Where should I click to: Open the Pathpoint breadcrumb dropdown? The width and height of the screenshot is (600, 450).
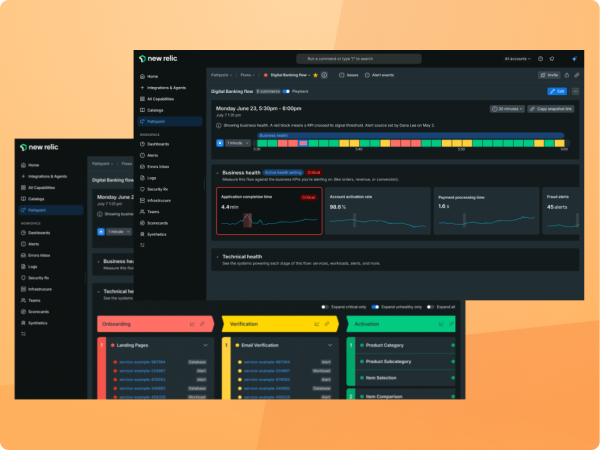tap(222, 75)
